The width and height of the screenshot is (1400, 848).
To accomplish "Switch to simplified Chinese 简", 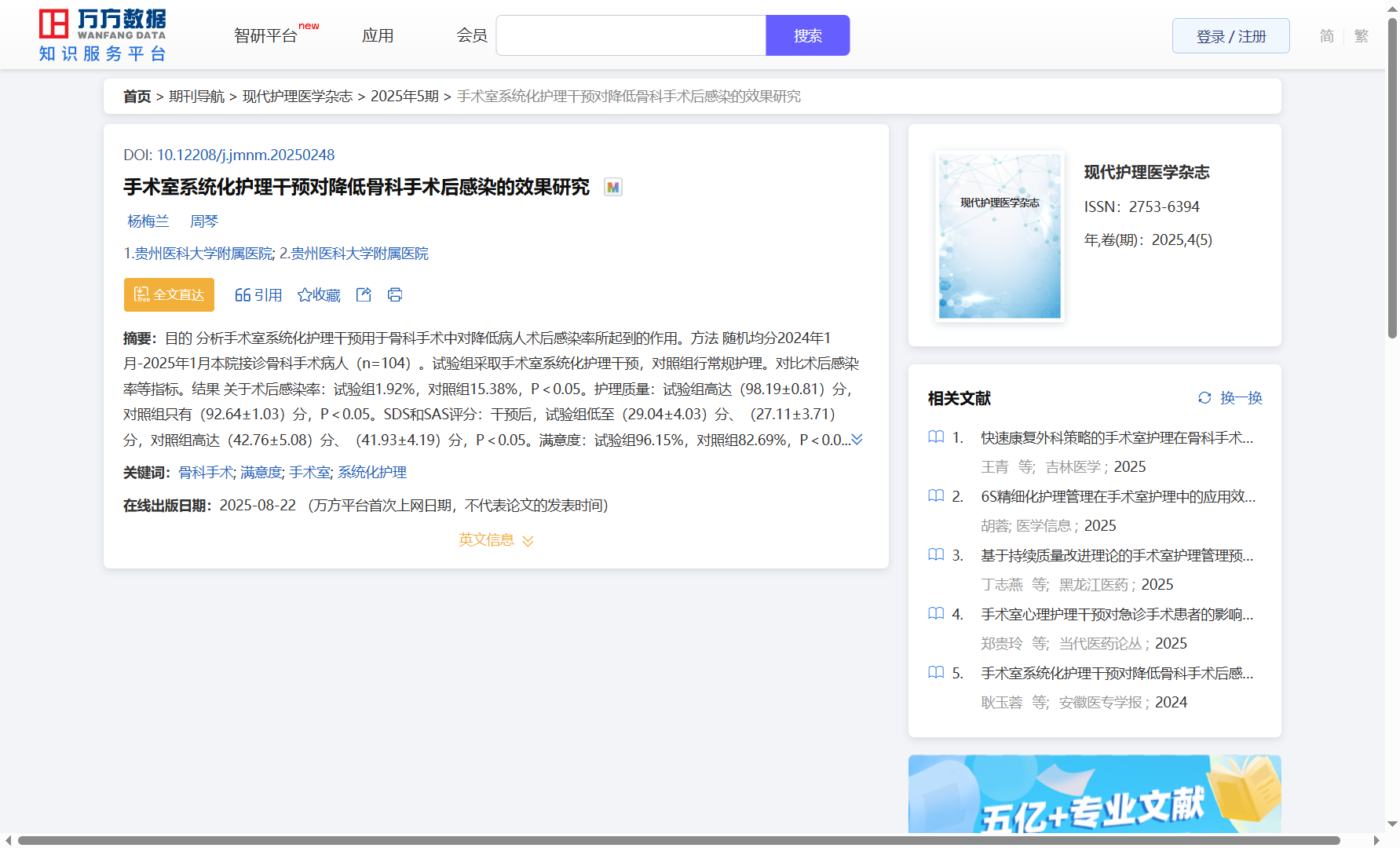I will (x=1326, y=36).
